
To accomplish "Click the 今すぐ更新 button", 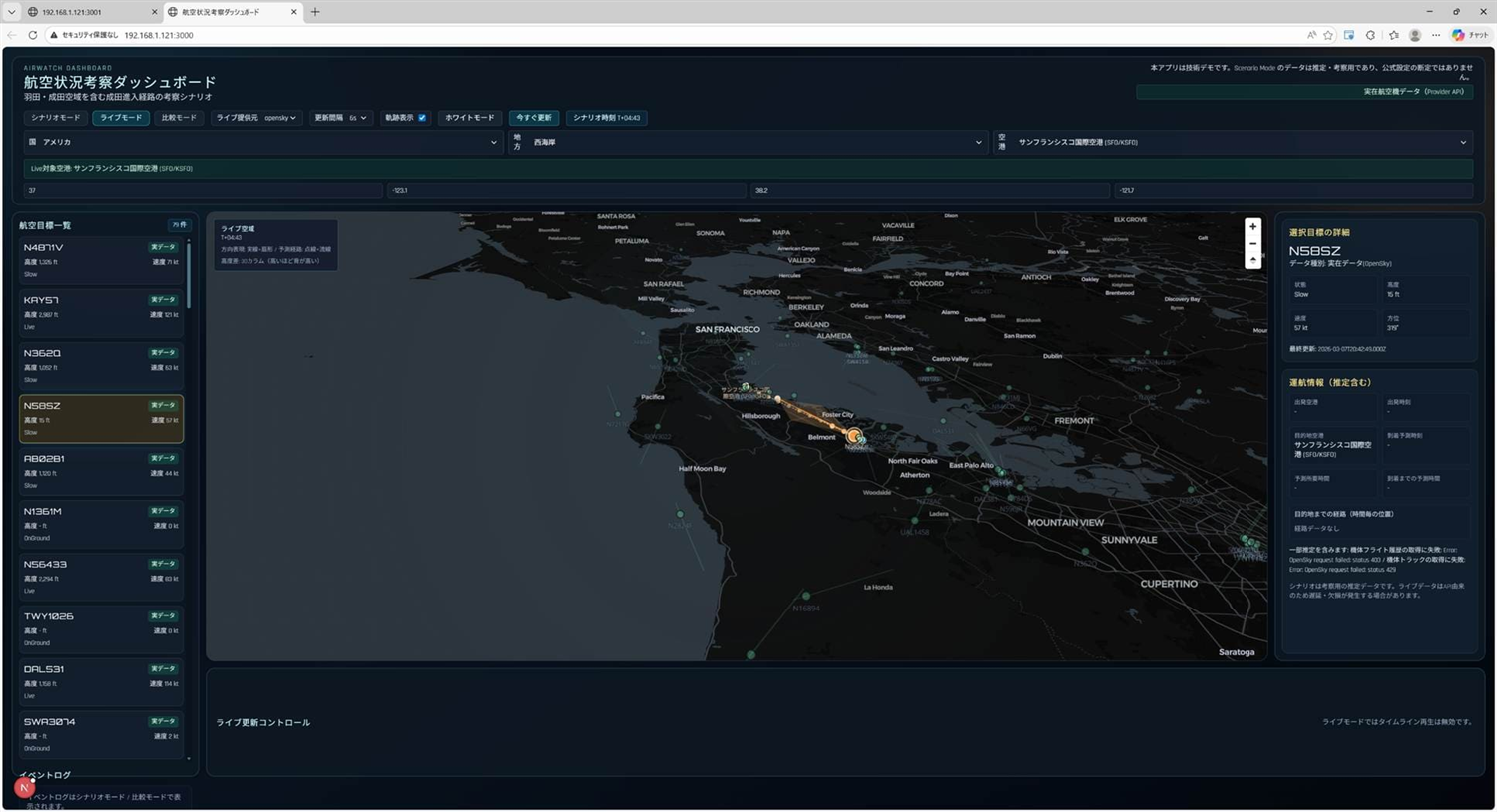I will [x=533, y=118].
